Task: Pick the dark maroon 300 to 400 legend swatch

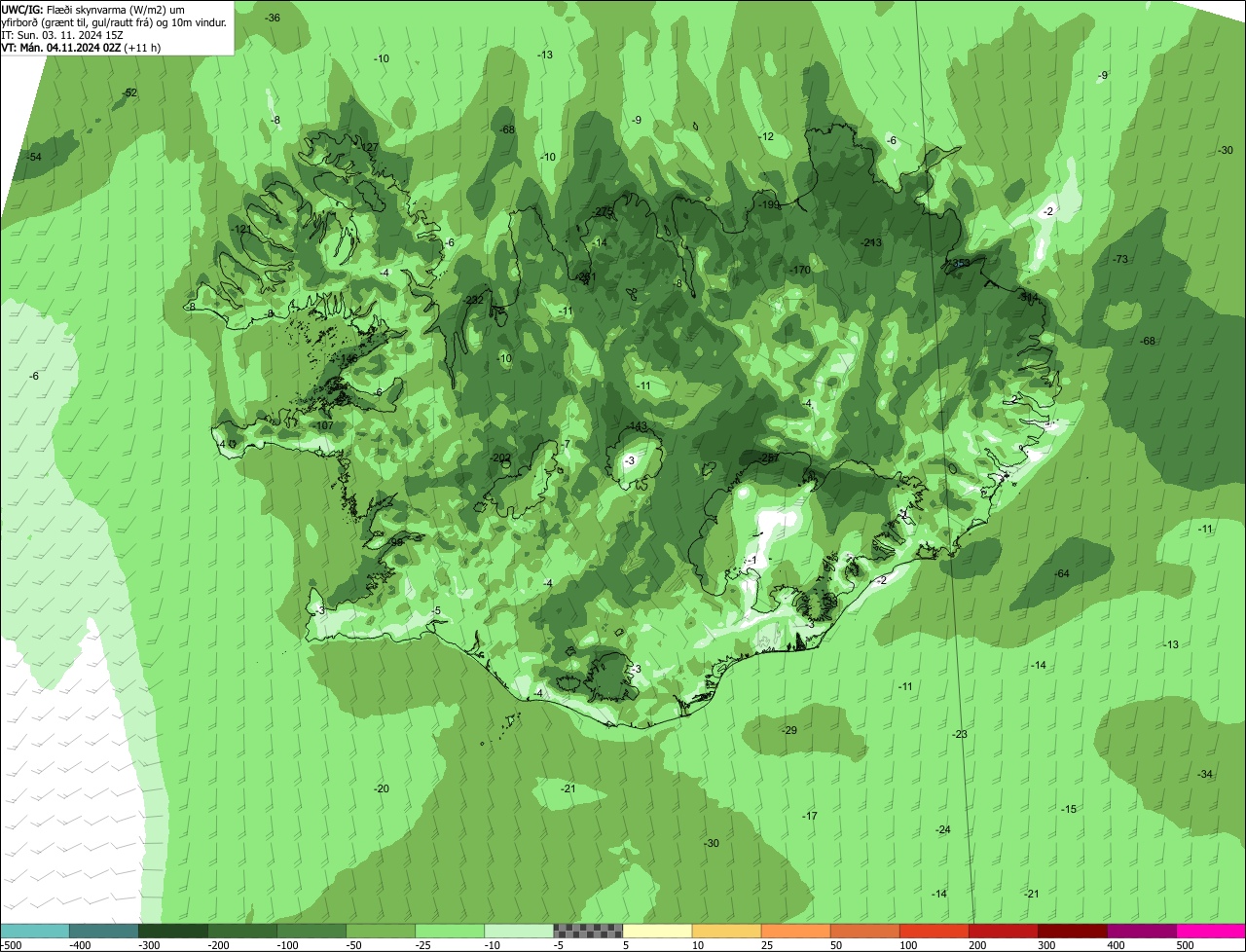Action: pyautogui.click(x=1072, y=931)
